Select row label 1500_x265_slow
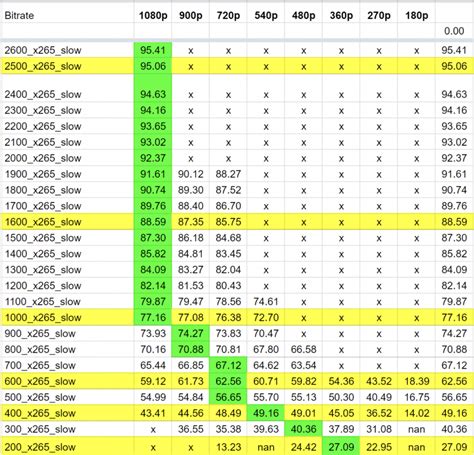 click(x=67, y=238)
